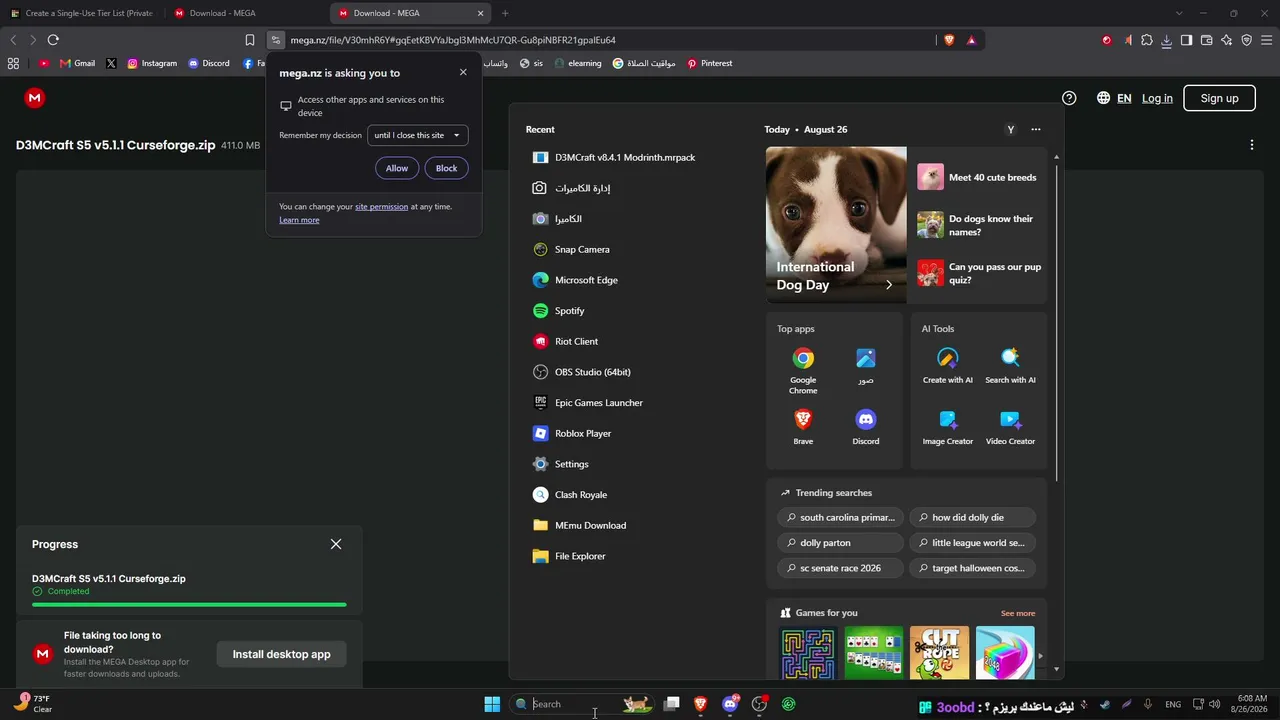Click the MEGA logo on the page
The width and height of the screenshot is (1280, 720).
[35, 98]
